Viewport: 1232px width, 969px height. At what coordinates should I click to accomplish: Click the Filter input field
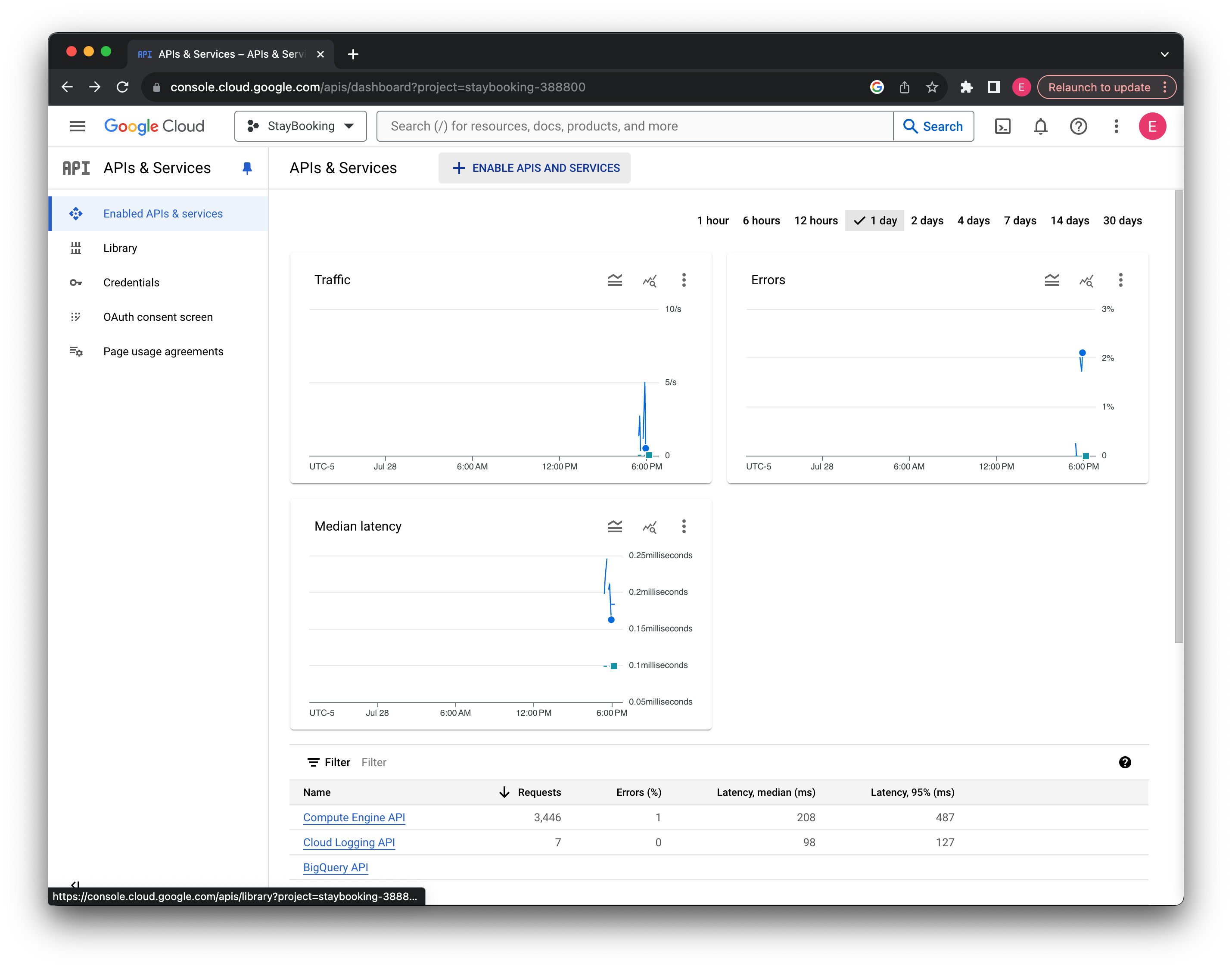(x=374, y=762)
